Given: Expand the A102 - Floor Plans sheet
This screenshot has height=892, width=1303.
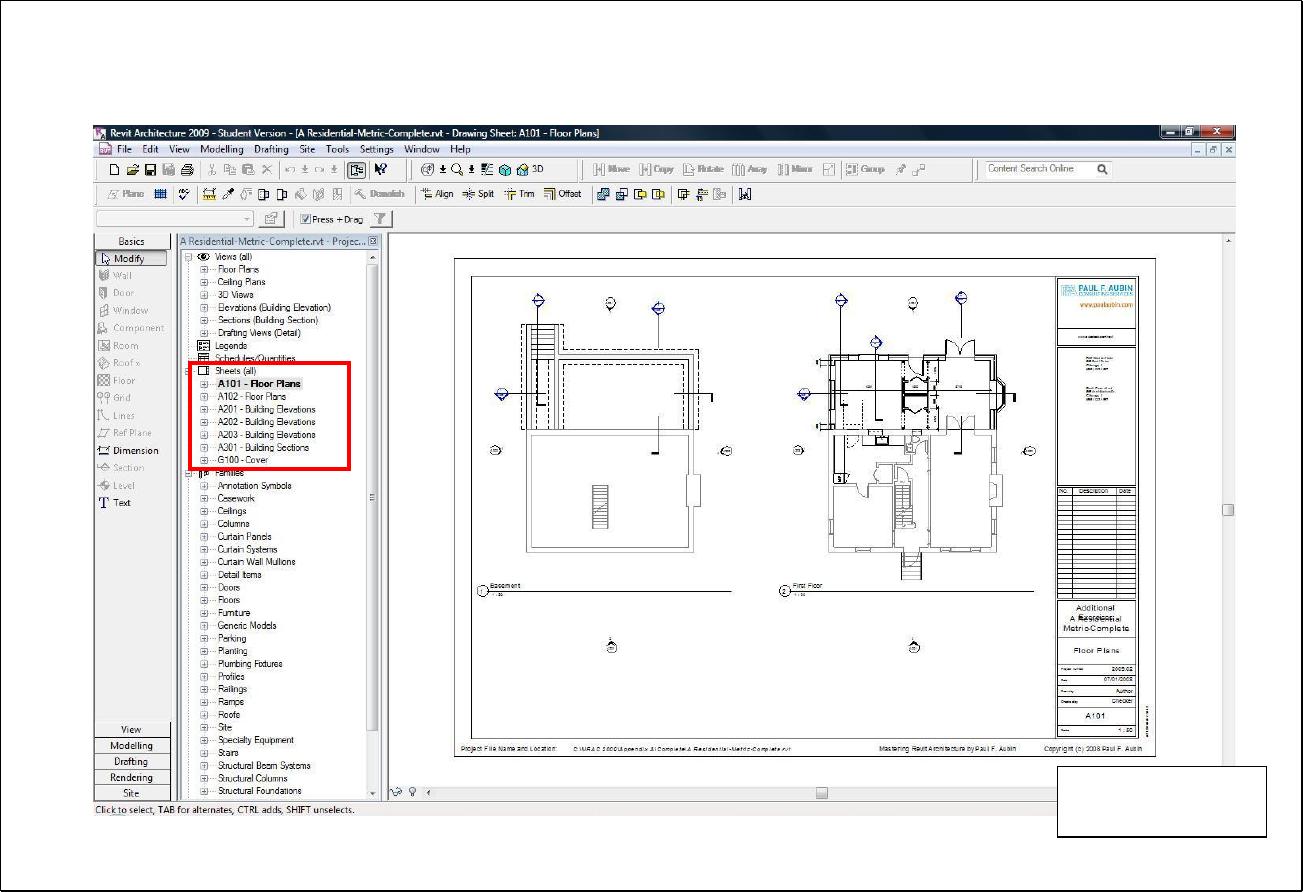Looking at the screenshot, I should [x=204, y=397].
